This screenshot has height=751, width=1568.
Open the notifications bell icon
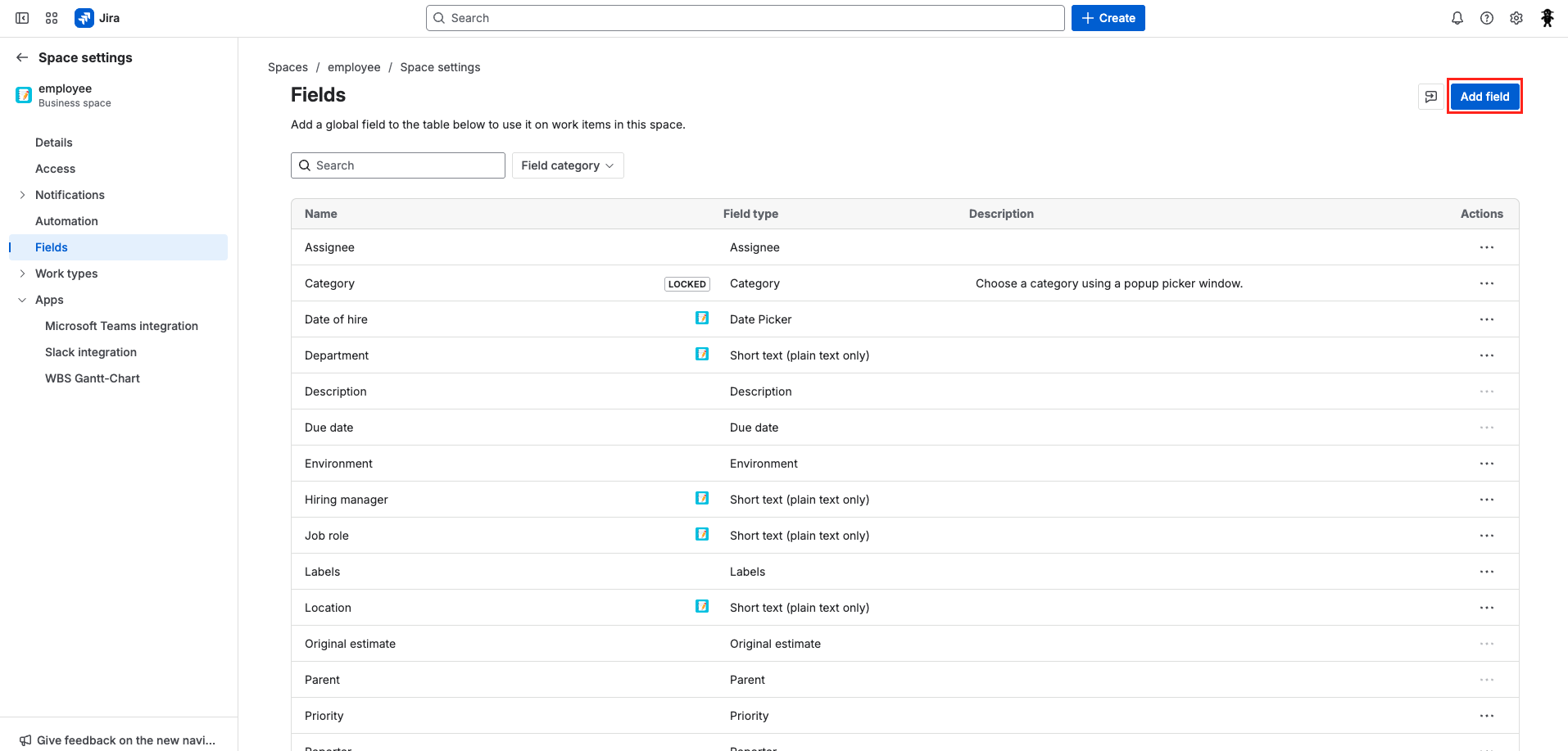click(1457, 18)
